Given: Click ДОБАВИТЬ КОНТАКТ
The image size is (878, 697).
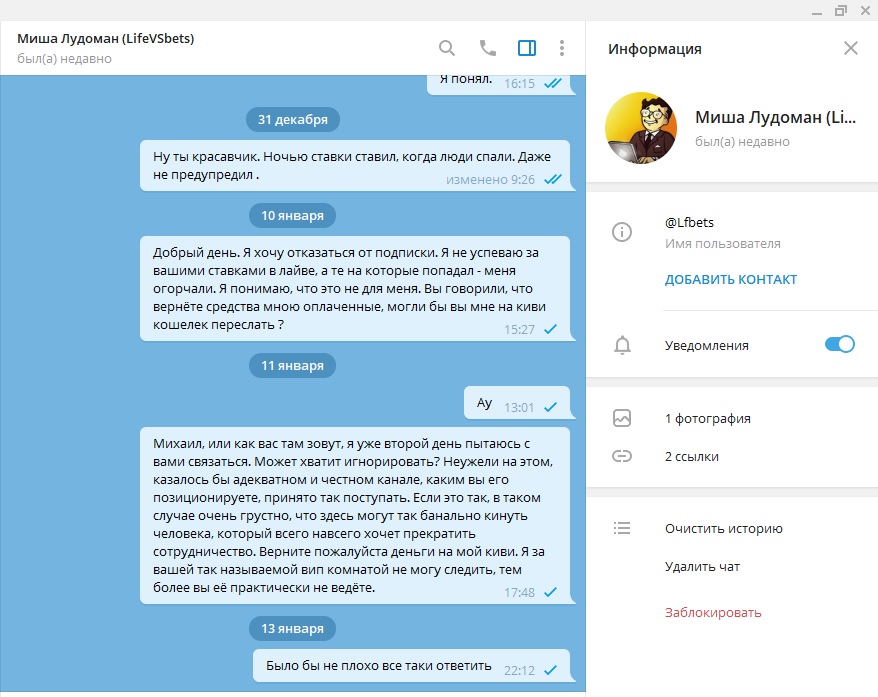Looking at the screenshot, I should 730,279.
